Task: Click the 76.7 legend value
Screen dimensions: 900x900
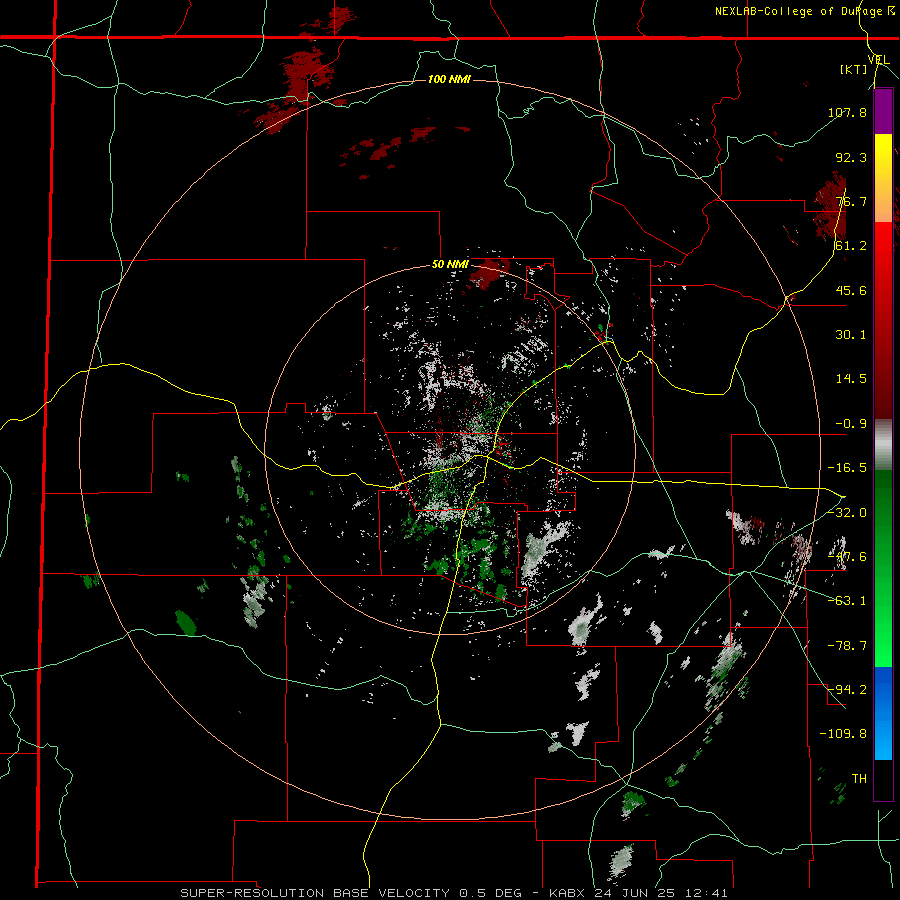Action: [x=851, y=201]
